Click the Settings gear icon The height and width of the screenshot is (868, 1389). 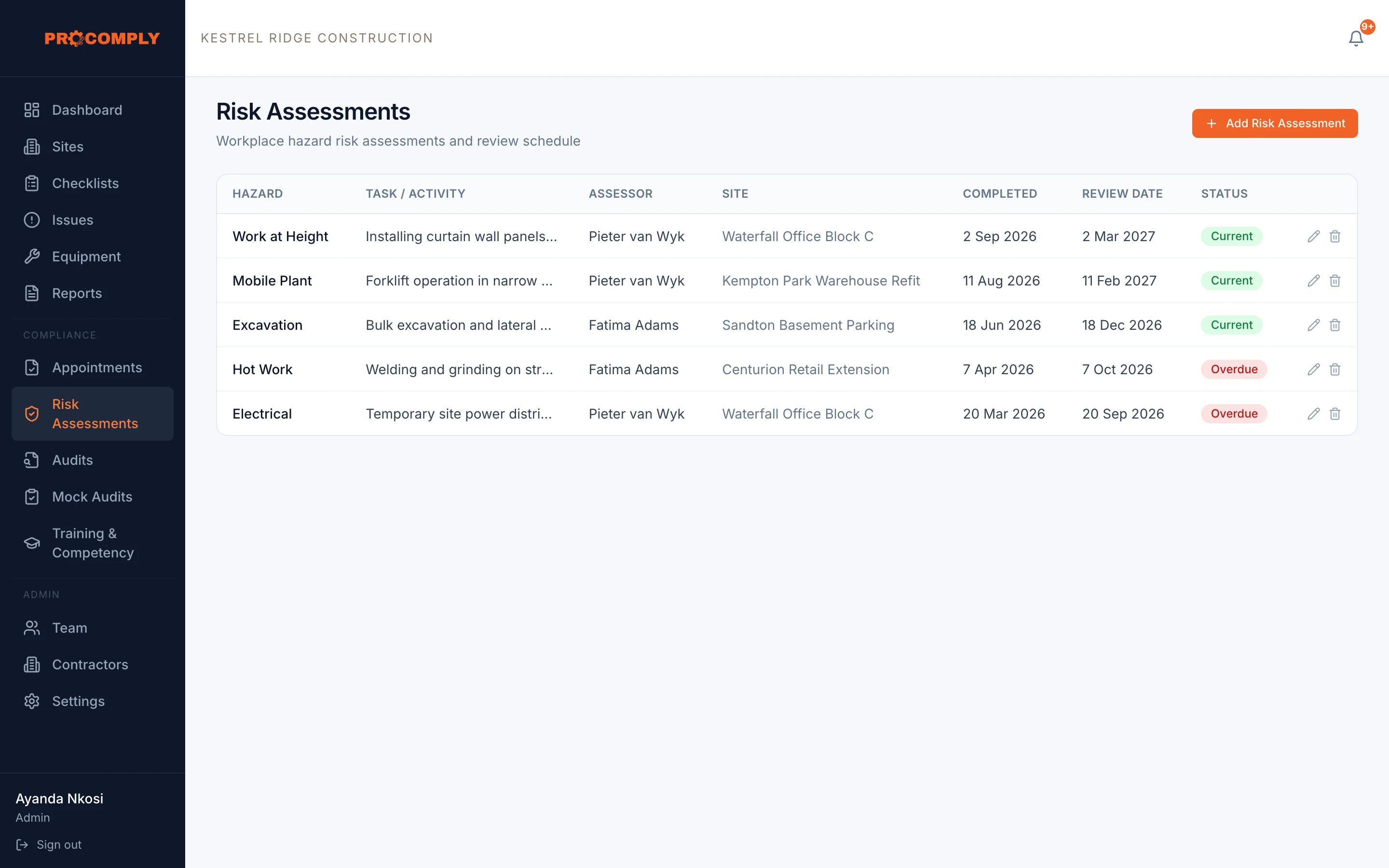pos(31,701)
